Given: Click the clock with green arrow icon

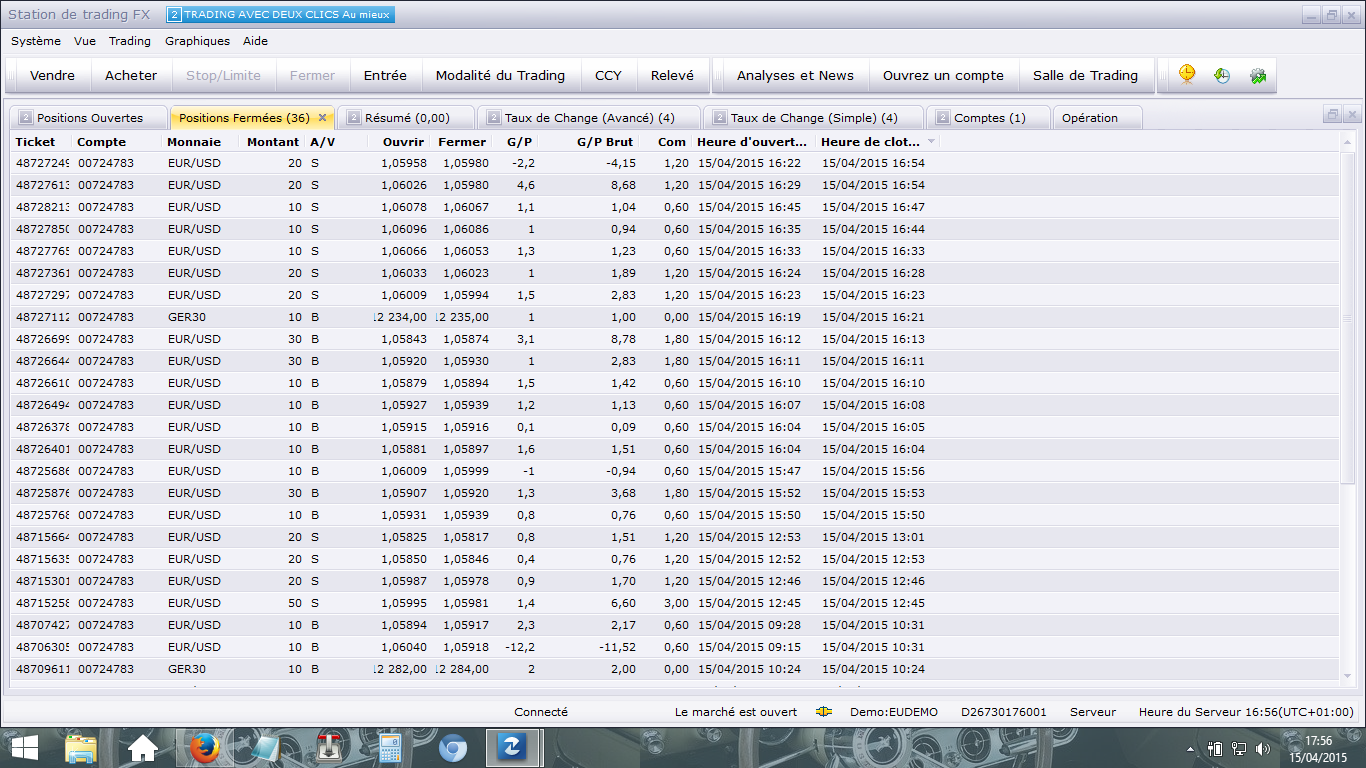Looking at the screenshot, I should [x=1222, y=75].
